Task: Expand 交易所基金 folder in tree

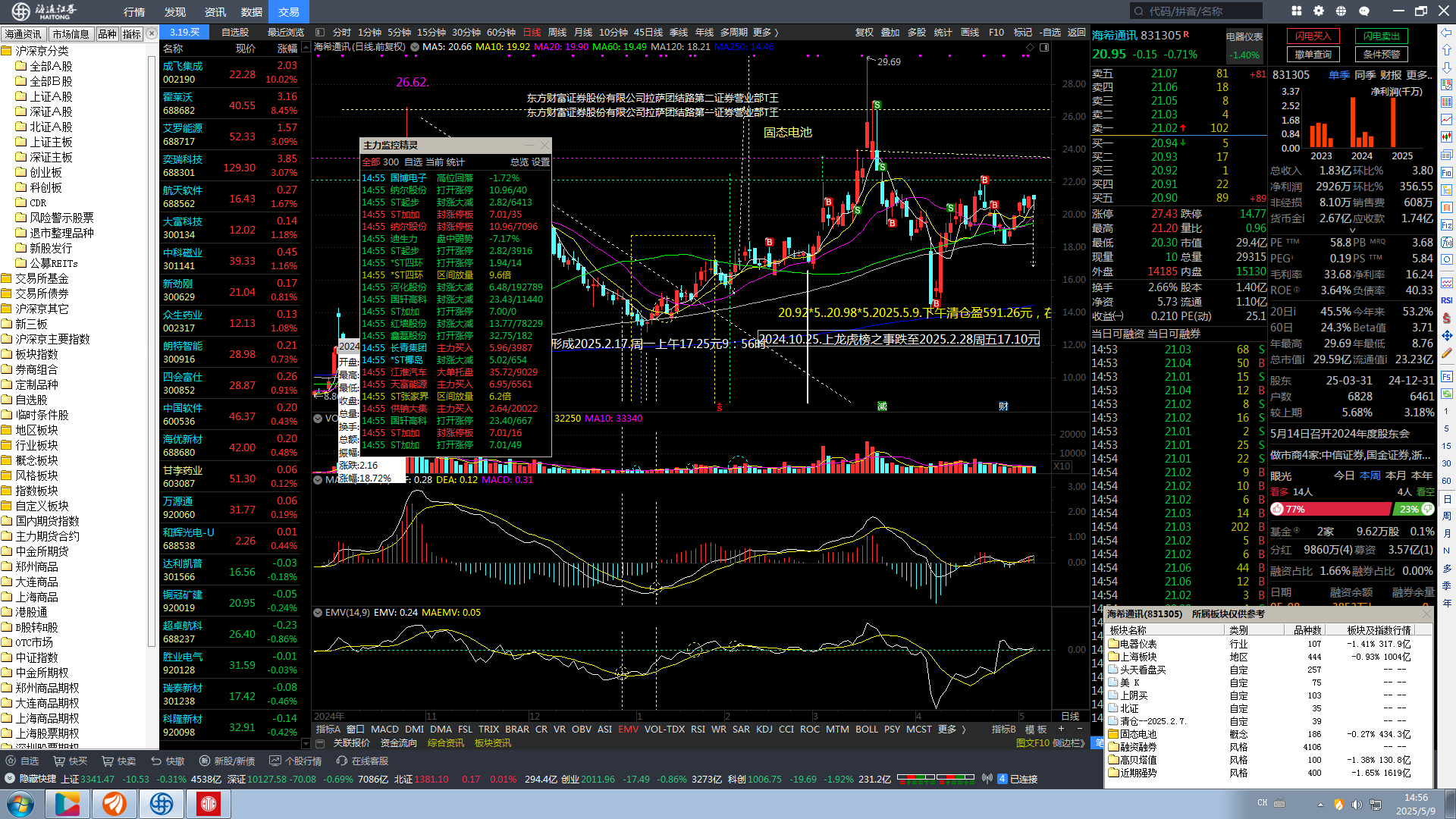Action: click(7, 278)
